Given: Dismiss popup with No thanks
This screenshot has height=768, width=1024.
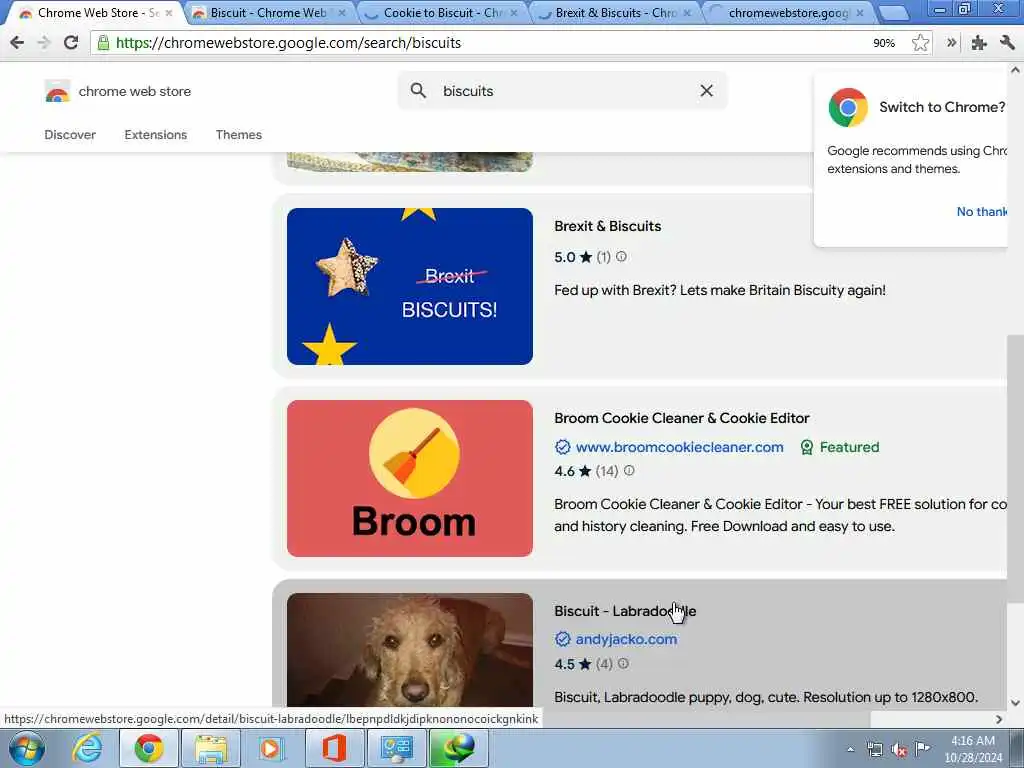Looking at the screenshot, I should click(982, 212).
